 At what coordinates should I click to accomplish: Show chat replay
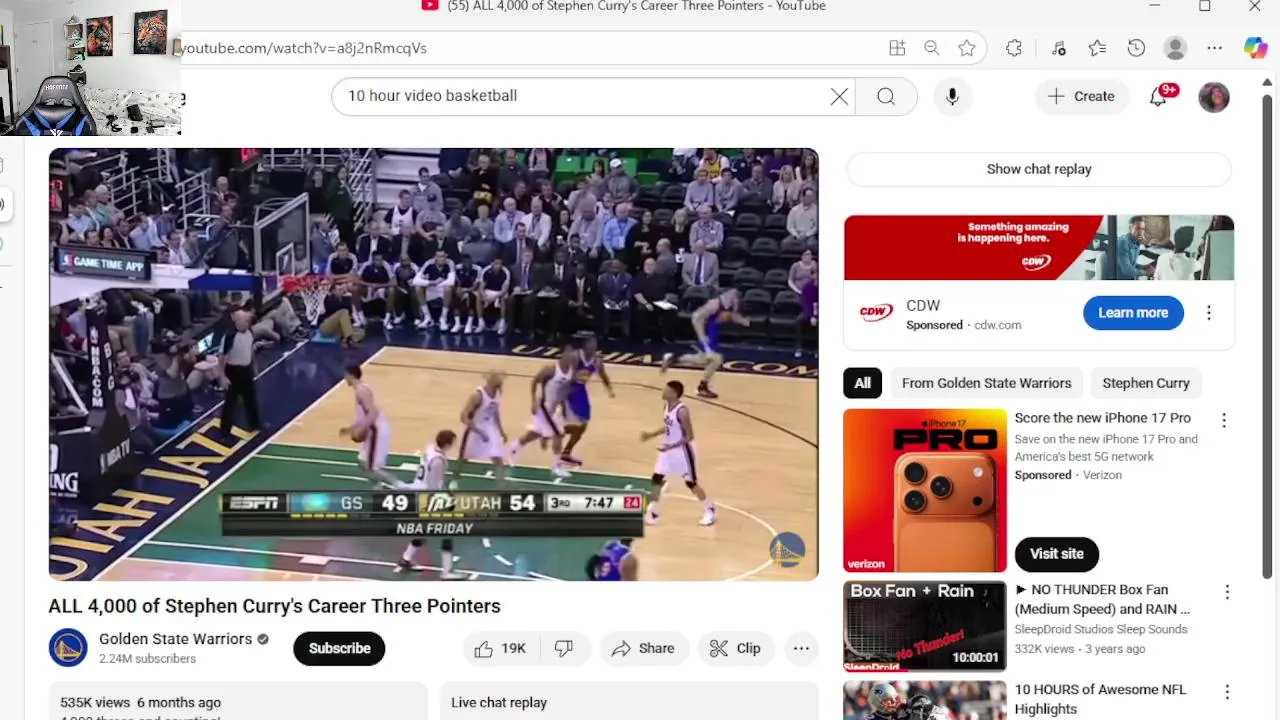[1039, 169]
